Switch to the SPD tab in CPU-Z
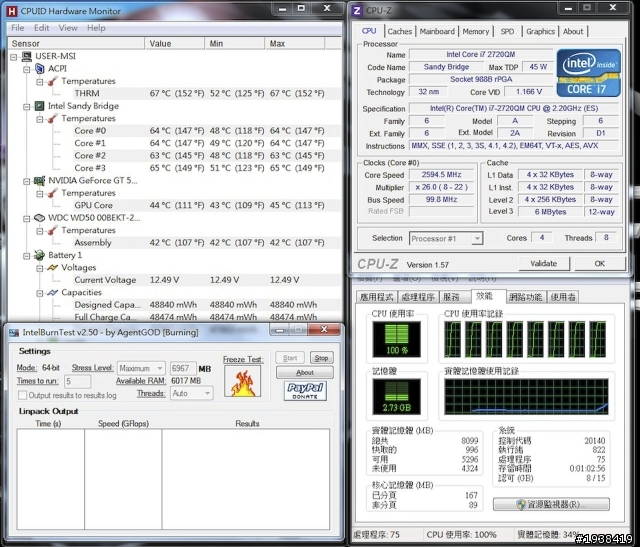The width and height of the screenshot is (640, 547). pos(507,31)
